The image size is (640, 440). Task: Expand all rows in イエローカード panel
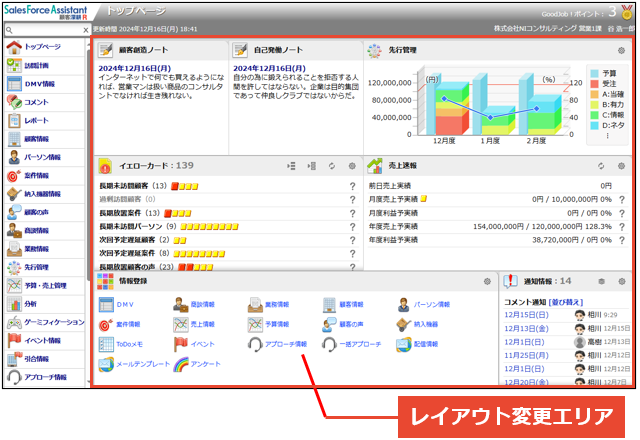pyautogui.click(x=291, y=166)
